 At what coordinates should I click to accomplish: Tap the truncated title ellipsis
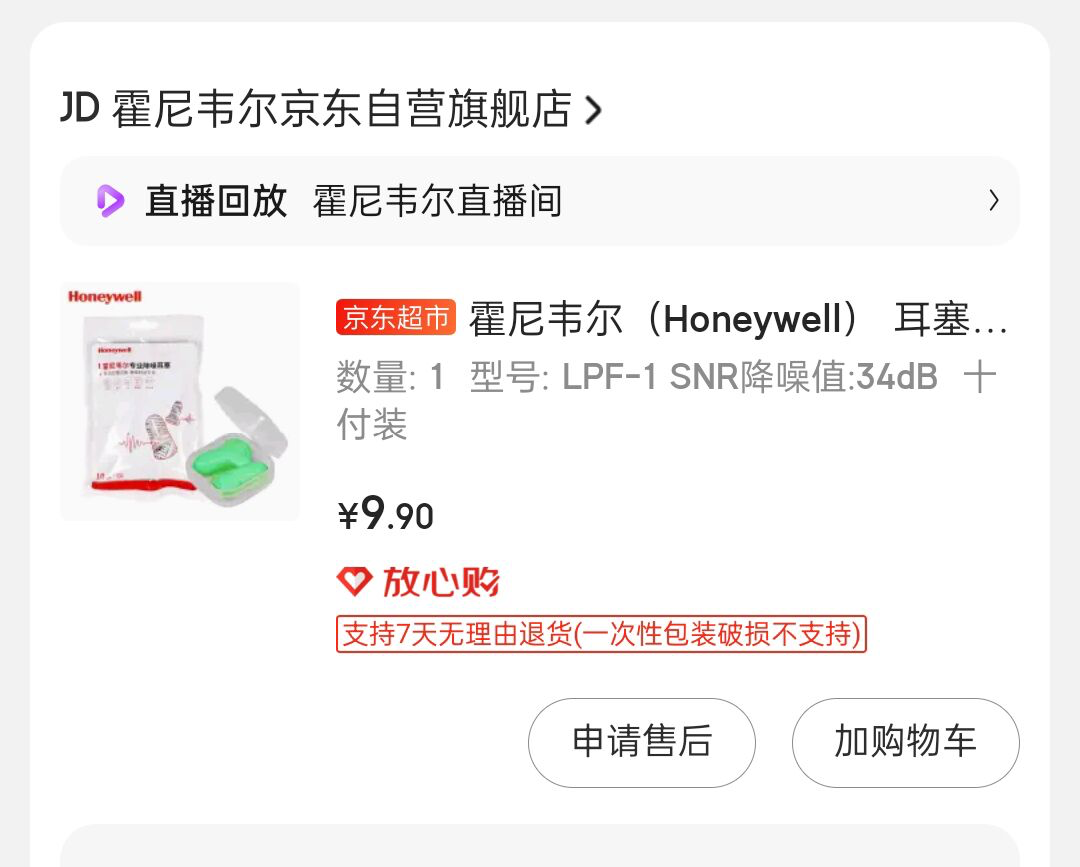coord(988,329)
